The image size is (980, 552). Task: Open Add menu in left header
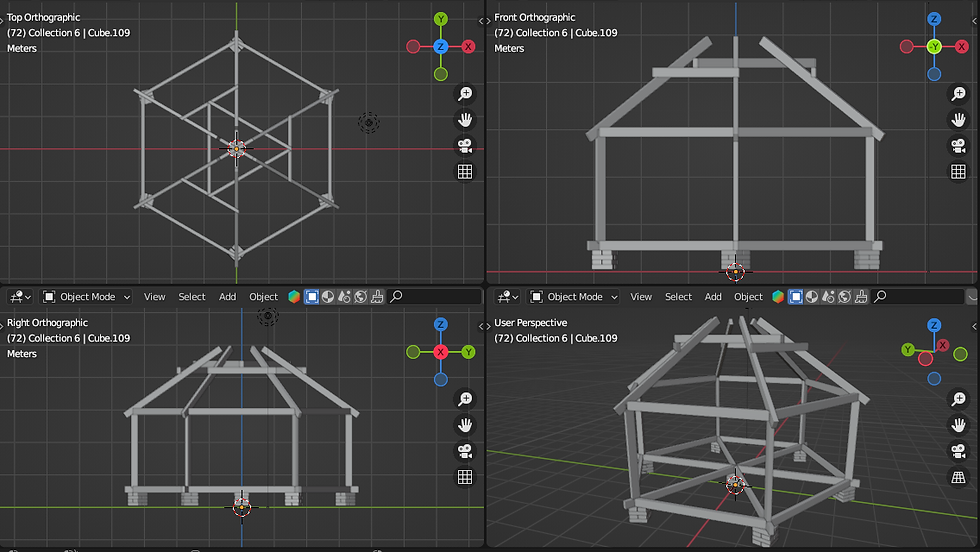(x=228, y=296)
